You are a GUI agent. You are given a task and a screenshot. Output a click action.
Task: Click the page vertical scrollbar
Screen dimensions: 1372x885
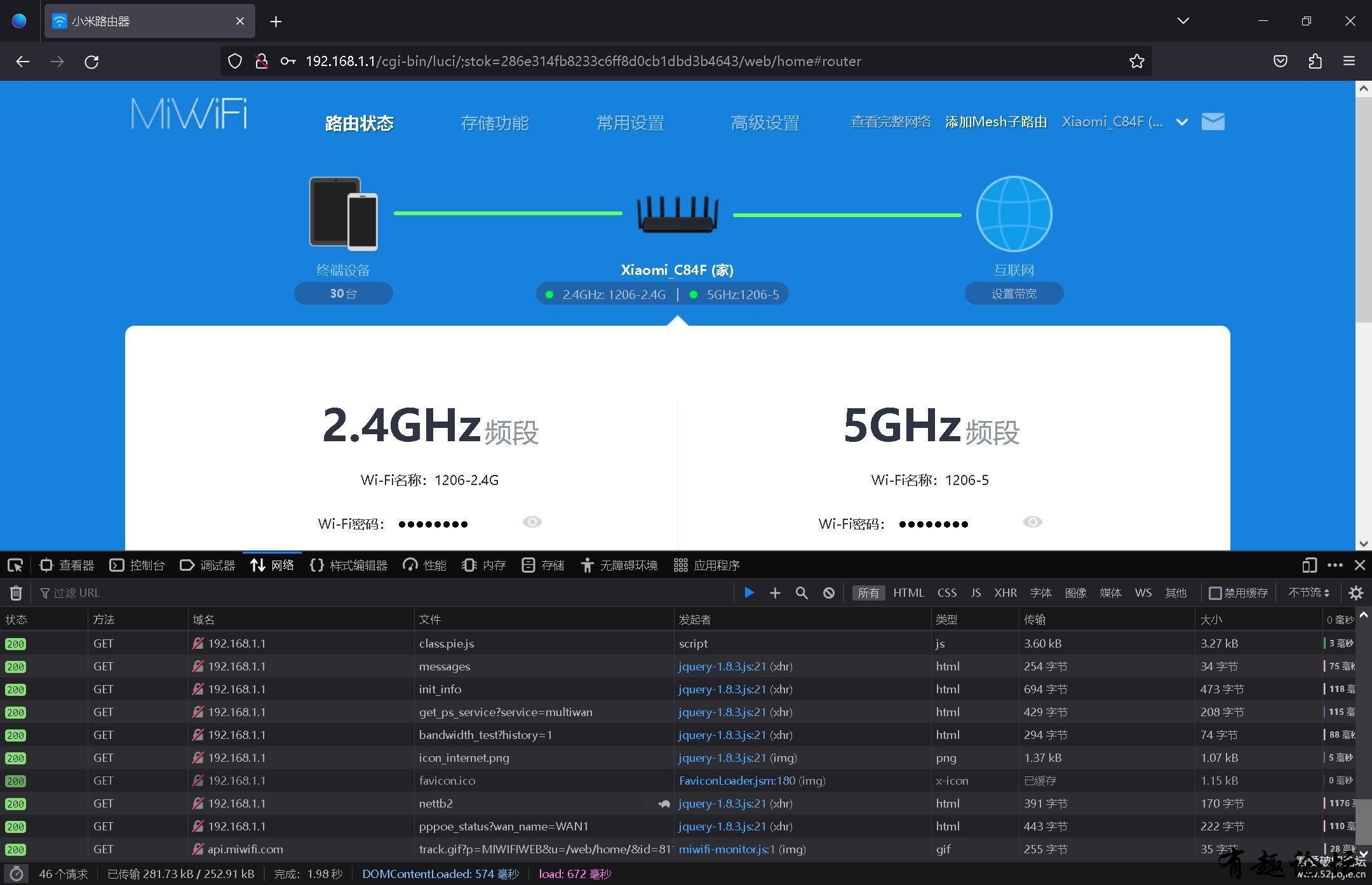tap(1363, 210)
